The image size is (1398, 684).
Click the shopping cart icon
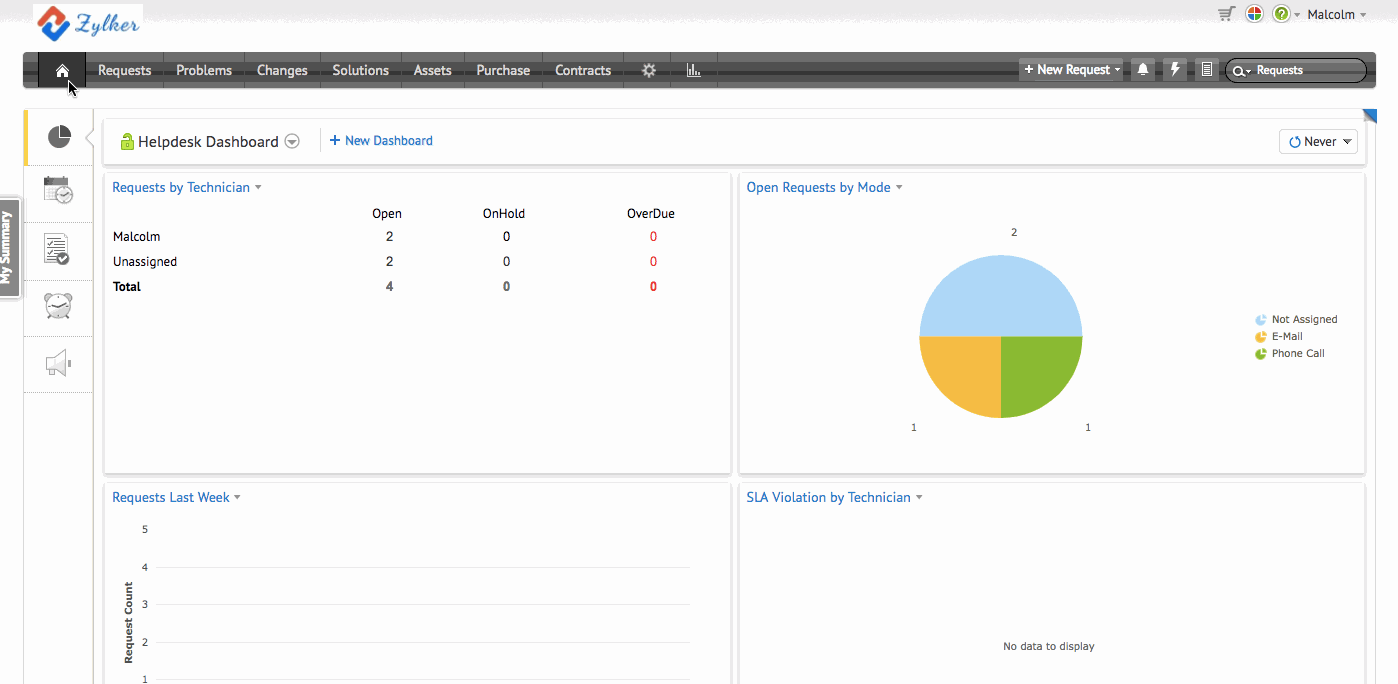1226,14
